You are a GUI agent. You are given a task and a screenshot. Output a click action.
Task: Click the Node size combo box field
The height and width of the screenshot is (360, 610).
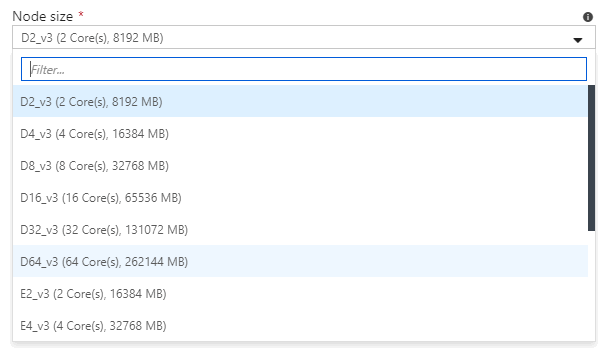[304, 37]
